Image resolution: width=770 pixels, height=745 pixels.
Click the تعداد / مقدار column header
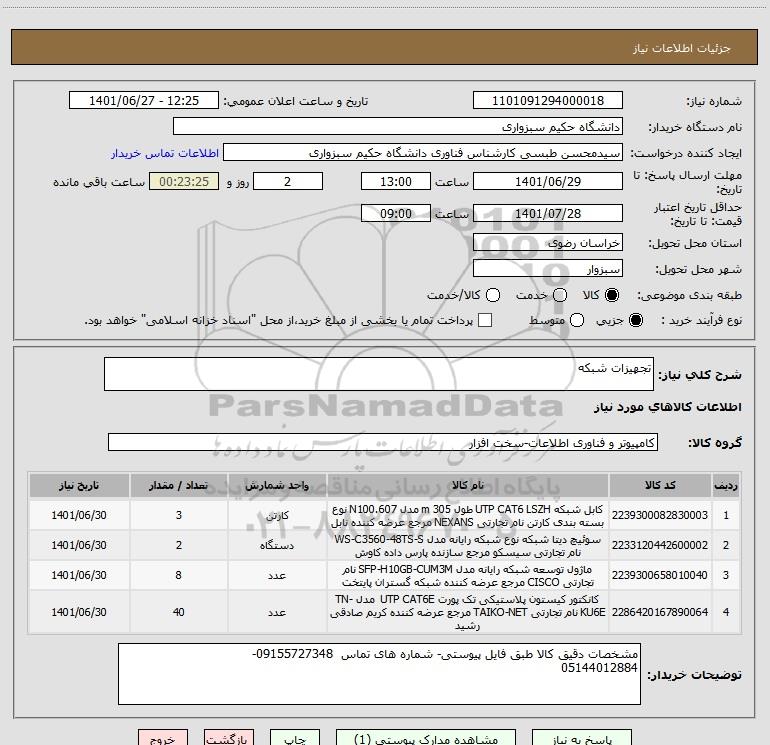[178, 485]
